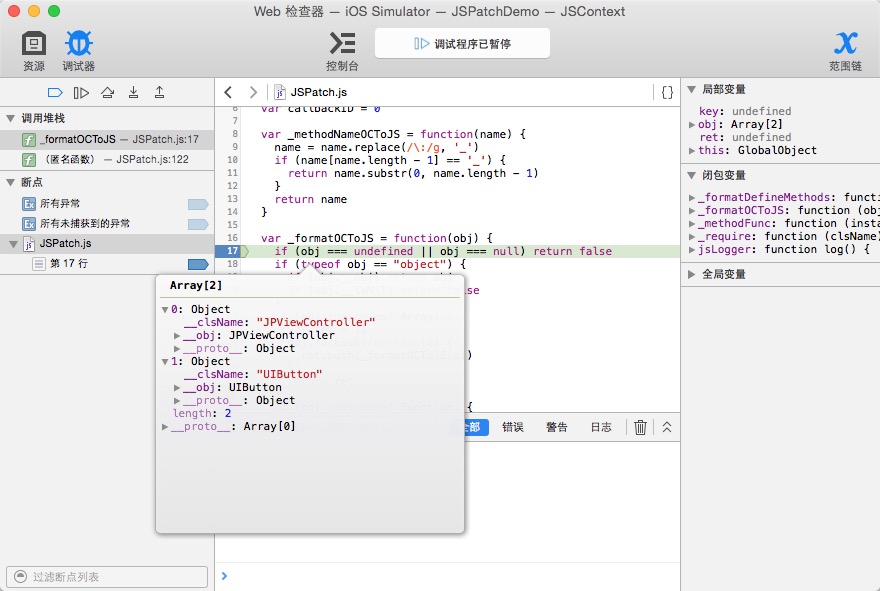This screenshot has width=880, height=591.
Task: Click the step out debugger icon
Action: tap(159, 93)
